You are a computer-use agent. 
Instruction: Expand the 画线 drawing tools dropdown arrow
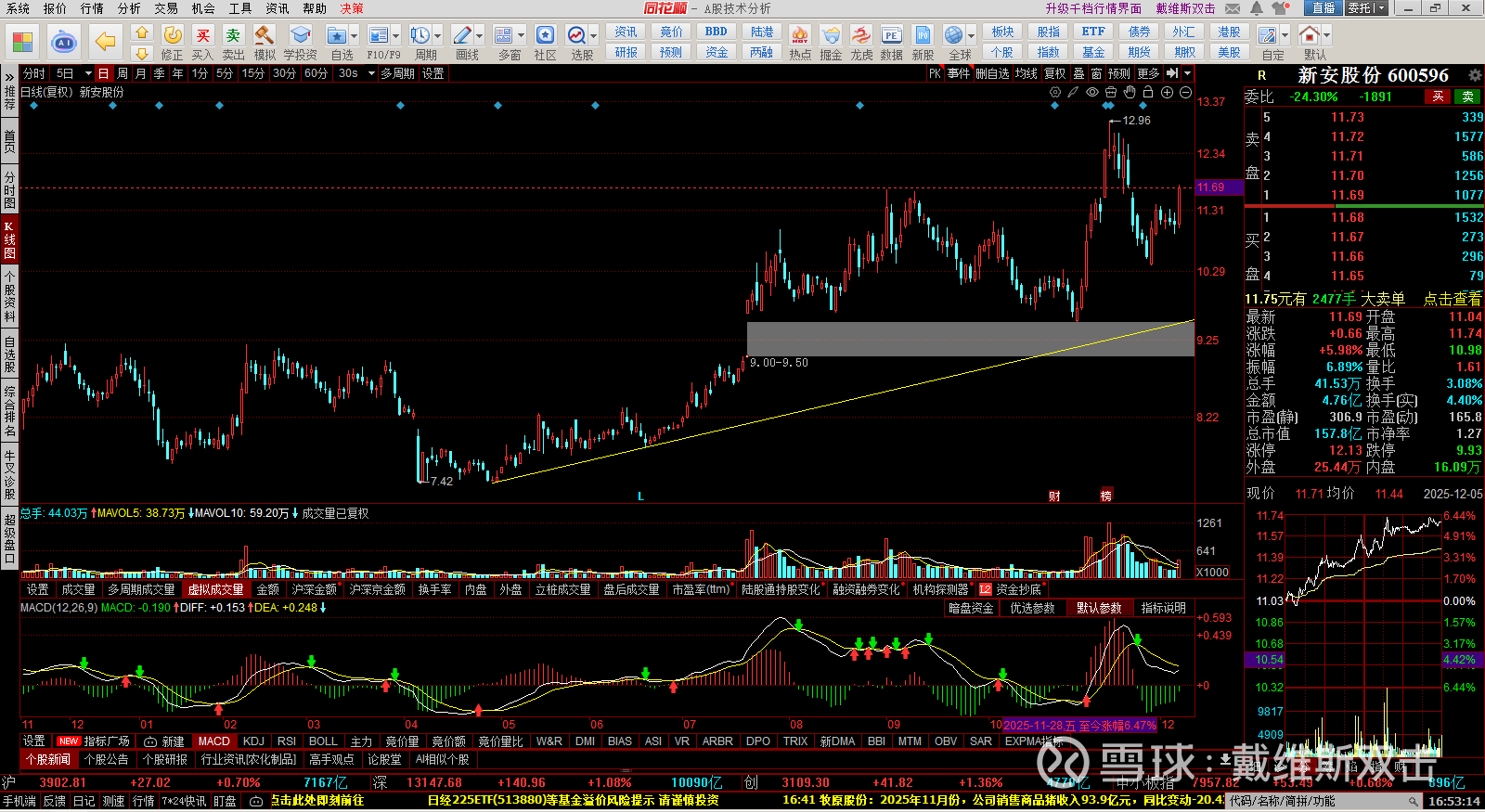point(479,35)
